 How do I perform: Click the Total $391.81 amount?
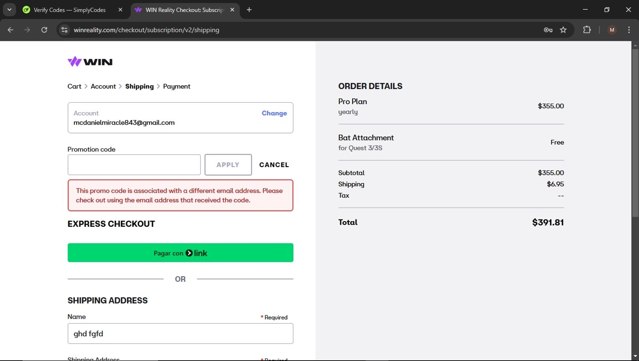[548, 222]
